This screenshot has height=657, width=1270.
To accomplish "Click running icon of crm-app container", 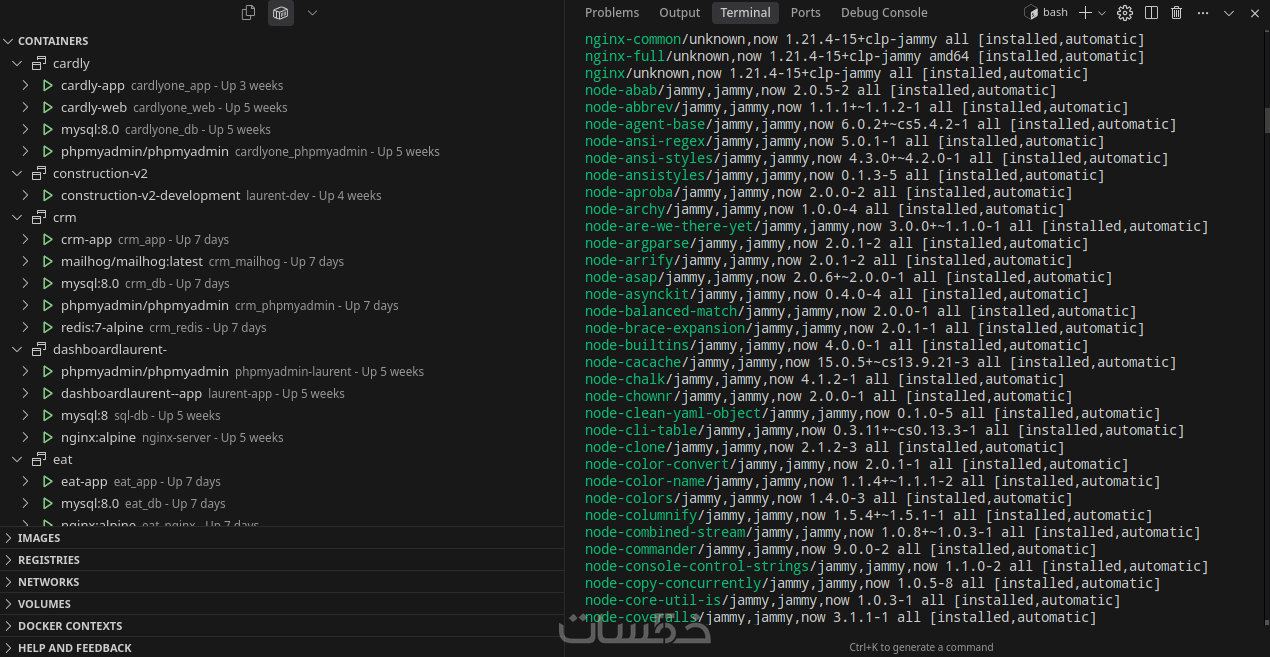I will point(47,239).
